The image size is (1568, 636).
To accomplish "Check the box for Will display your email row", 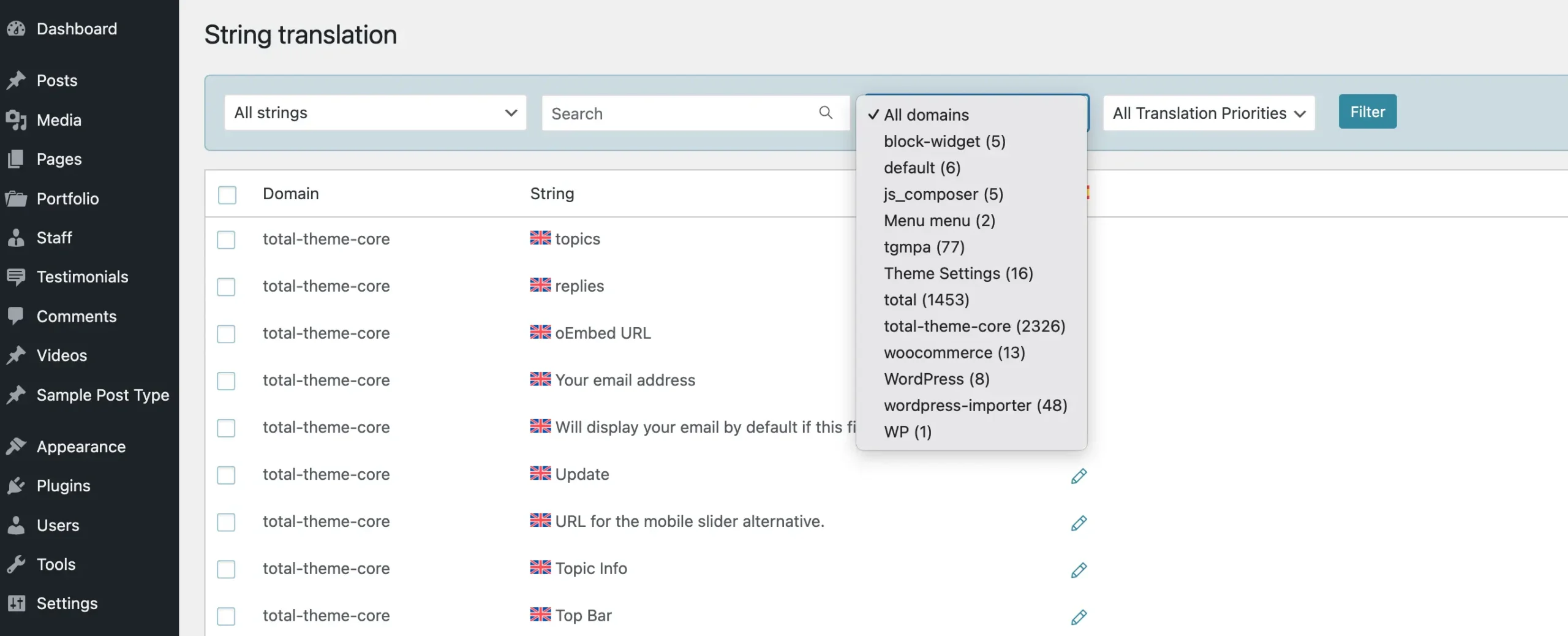I will [226, 428].
